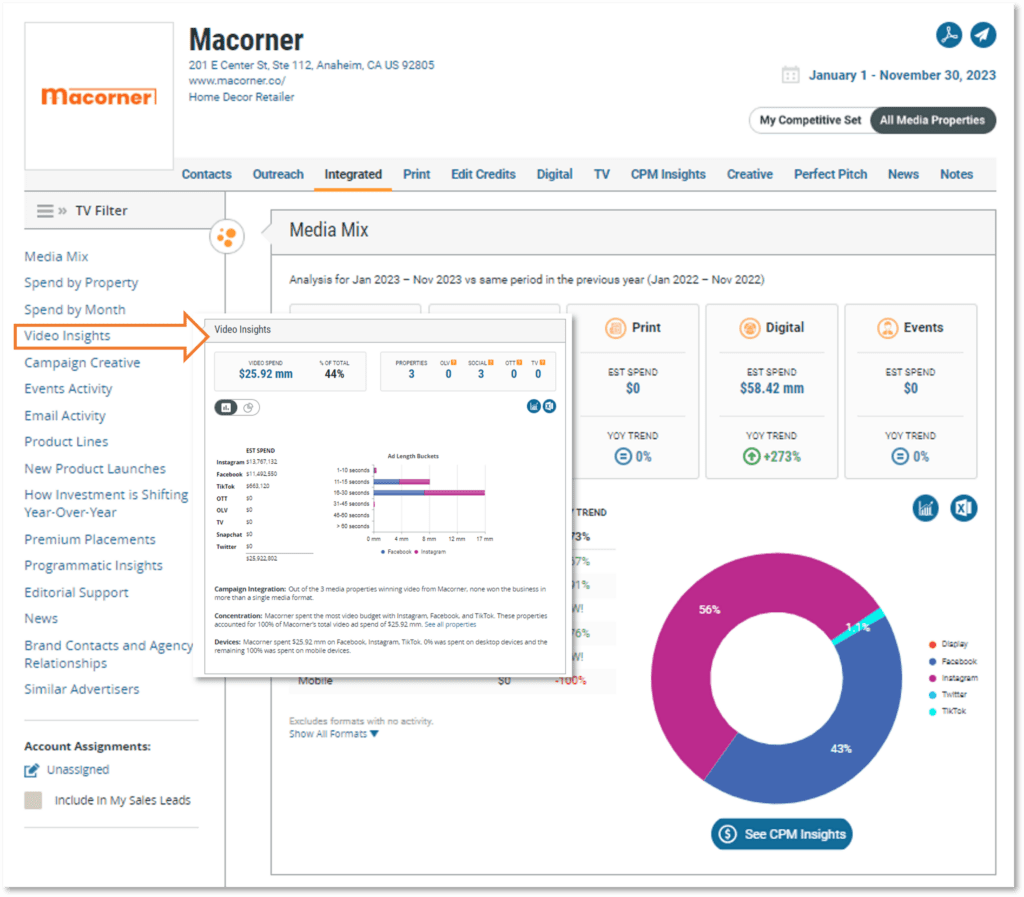Open the date range calendar icon
The image size is (1024, 897).
tap(790, 75)
